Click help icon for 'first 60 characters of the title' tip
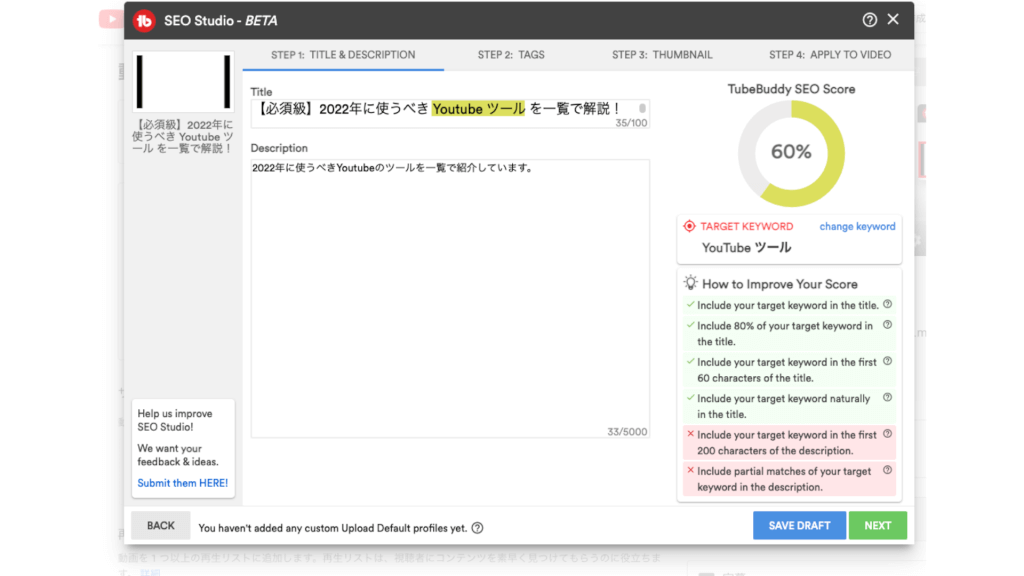The height and width of the screenshot is (576, 1024). [x=887, y=361]
